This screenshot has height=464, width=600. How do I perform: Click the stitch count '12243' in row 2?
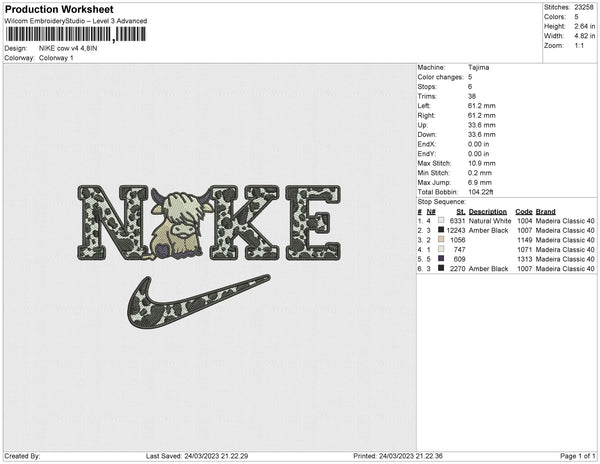(456, 230)
